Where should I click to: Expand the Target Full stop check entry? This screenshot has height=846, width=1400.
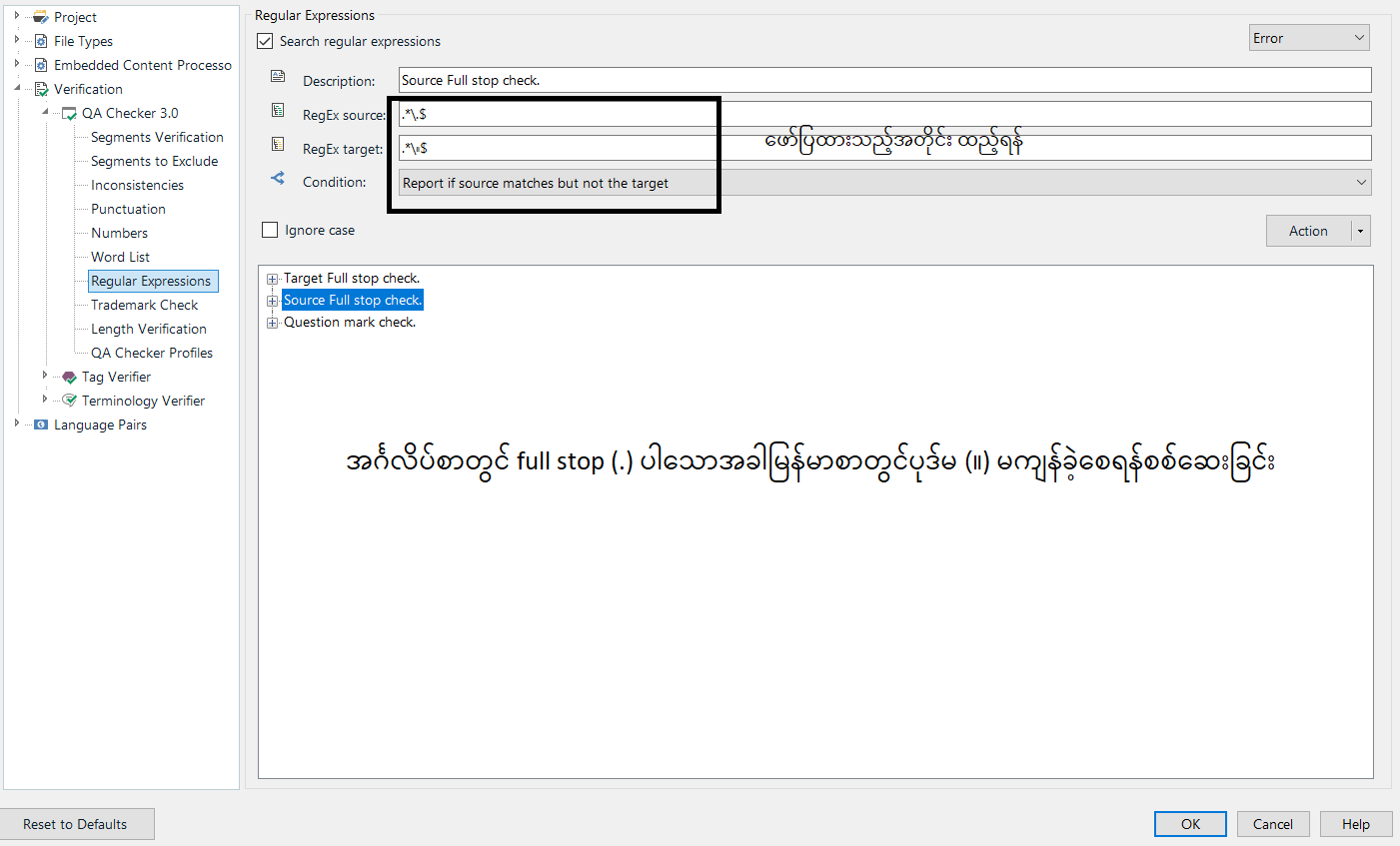[x=272, y=279]
